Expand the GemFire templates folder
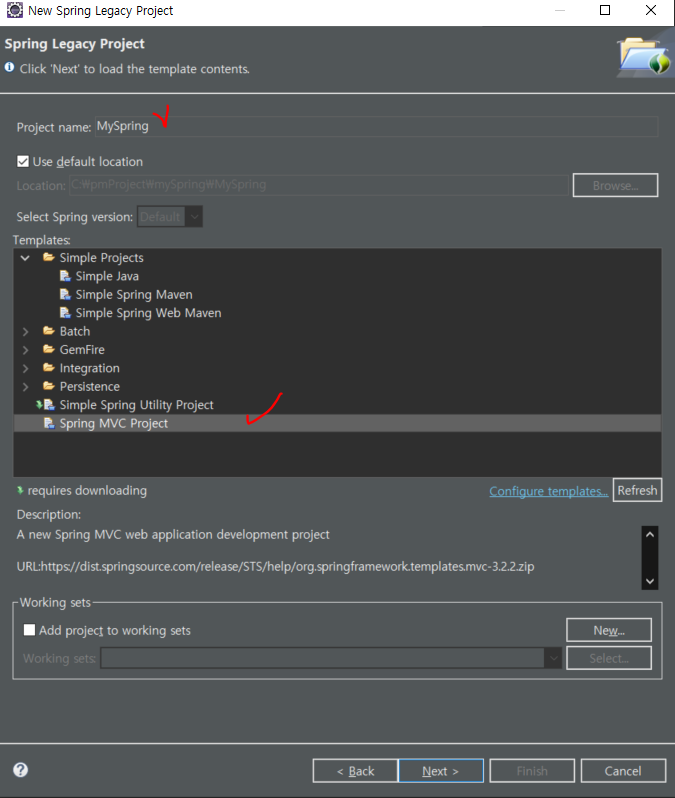The image size is (675, 798). point(25,350)
